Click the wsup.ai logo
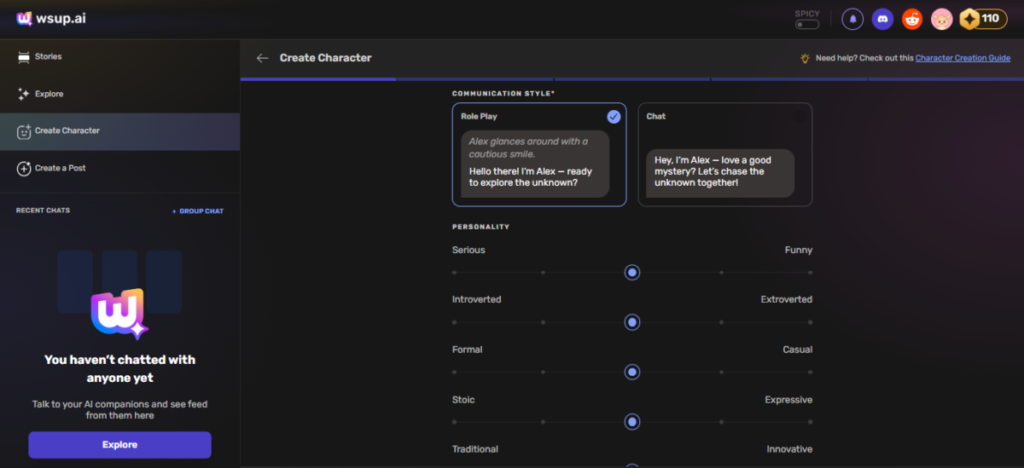Image resolution: width=1024 pixels, height=468 pixels. [x=49, y=18]
